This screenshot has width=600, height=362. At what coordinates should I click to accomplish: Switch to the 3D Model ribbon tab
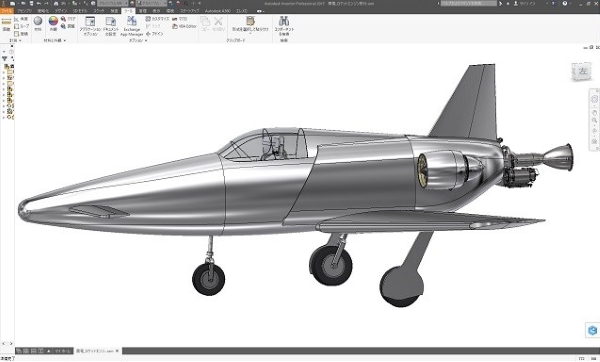coord(80,11)
